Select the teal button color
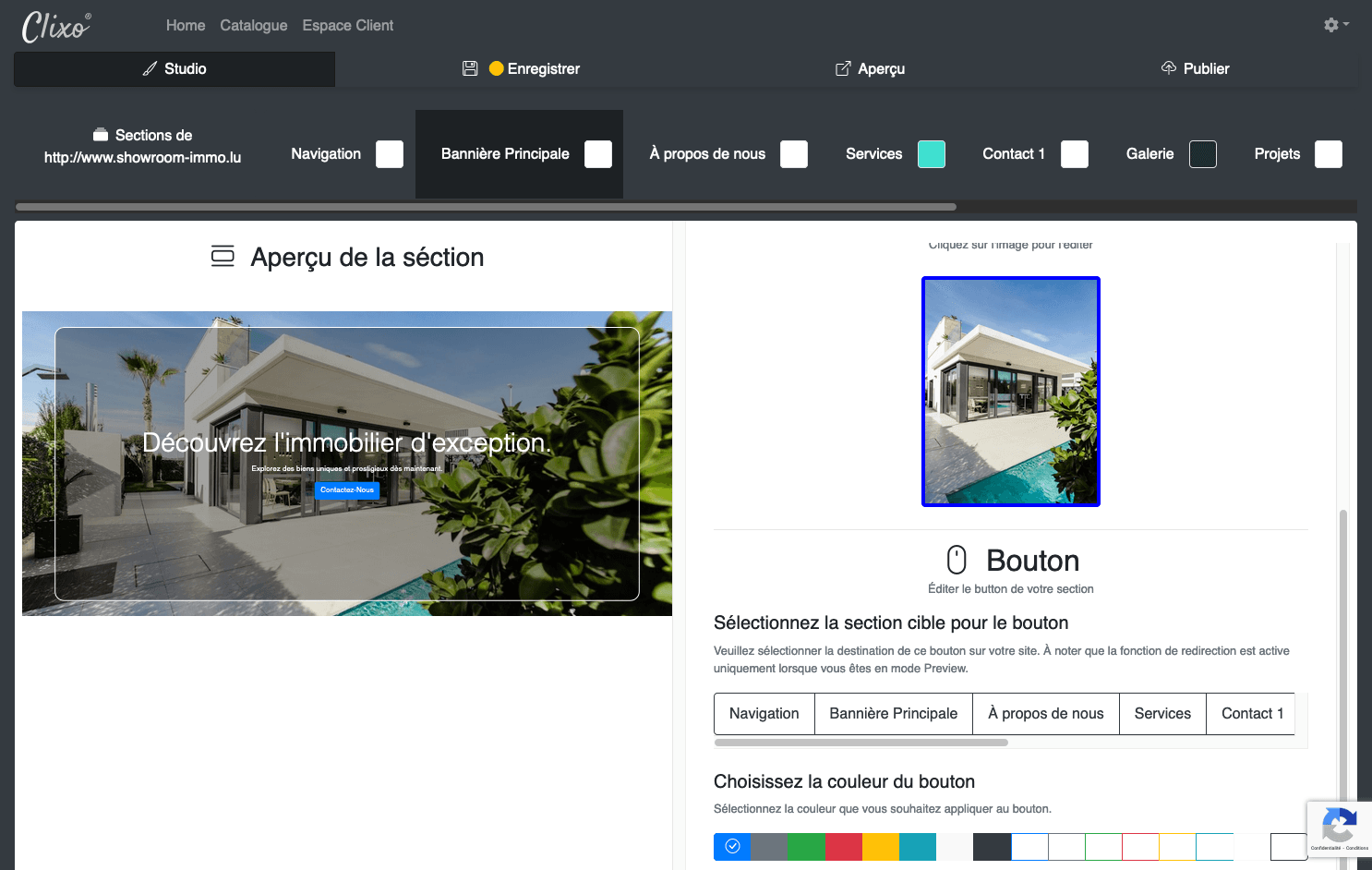This screenshot has height=870, width=1372. [x=918, y=847]
